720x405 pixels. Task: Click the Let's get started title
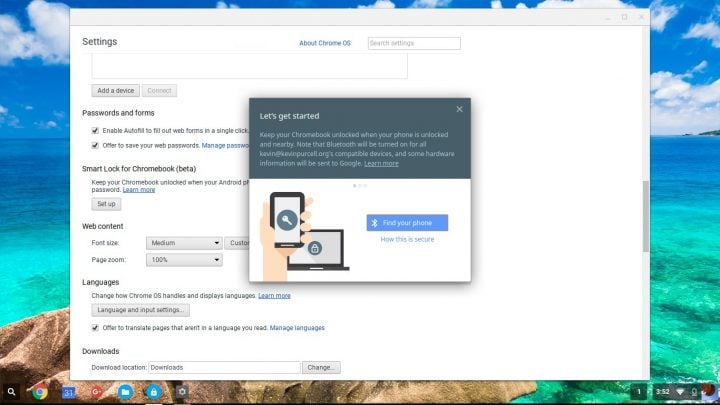pos(289,116)
